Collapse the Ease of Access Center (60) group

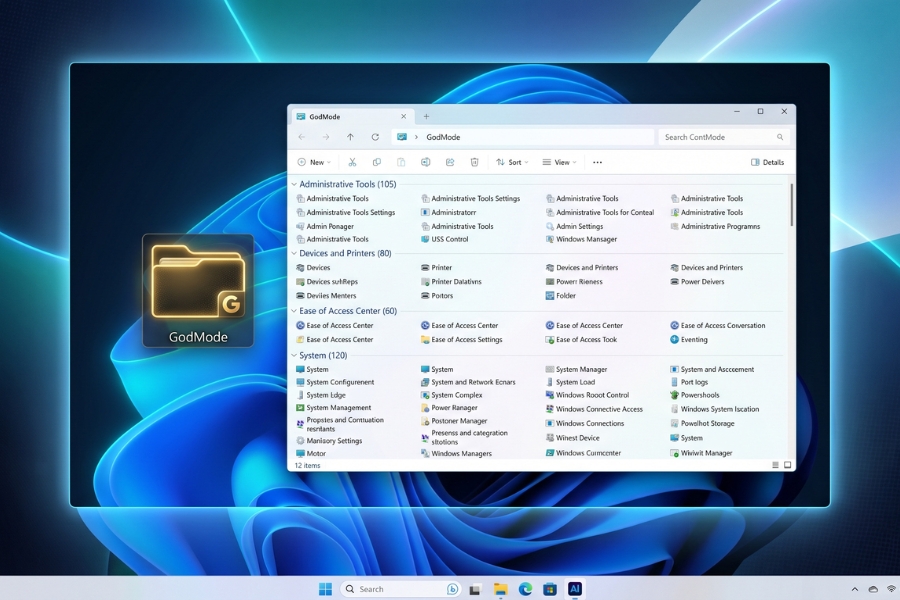pos(294,311)
